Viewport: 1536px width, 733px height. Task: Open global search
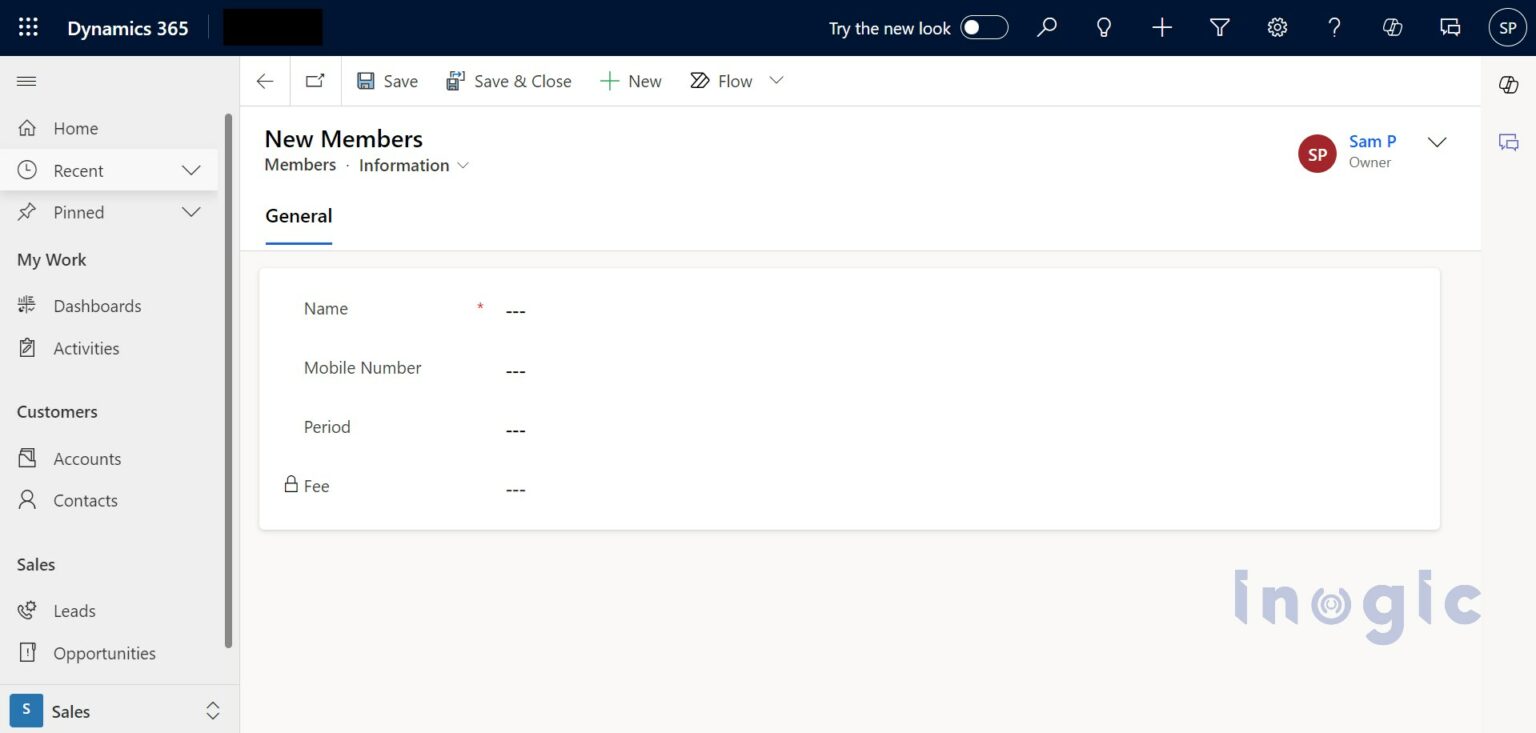1047,27
